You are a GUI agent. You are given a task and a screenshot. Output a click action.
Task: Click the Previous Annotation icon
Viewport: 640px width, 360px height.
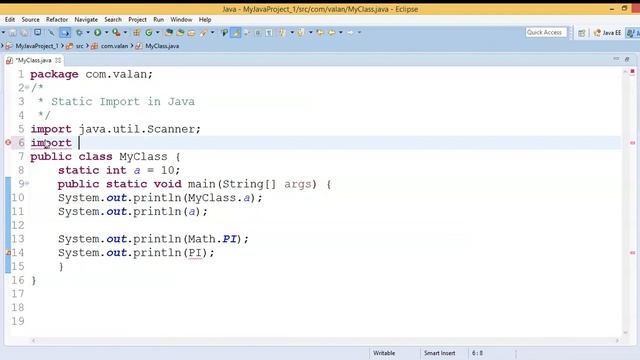(301, 33)
